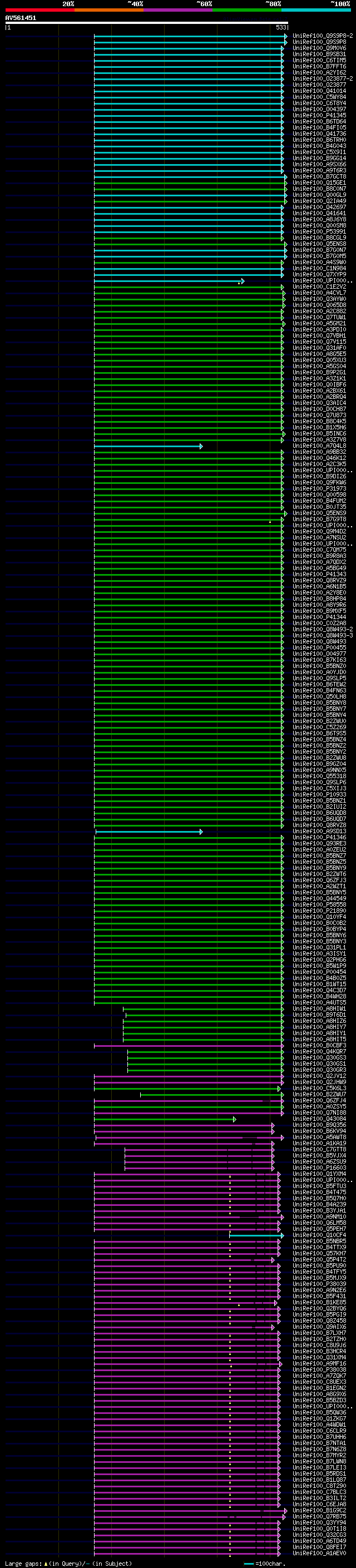The width and height of the screenshot is (356, 1568).
Task: Select the UniRef100_A1KA19 label
Action: pos(319,1143)
